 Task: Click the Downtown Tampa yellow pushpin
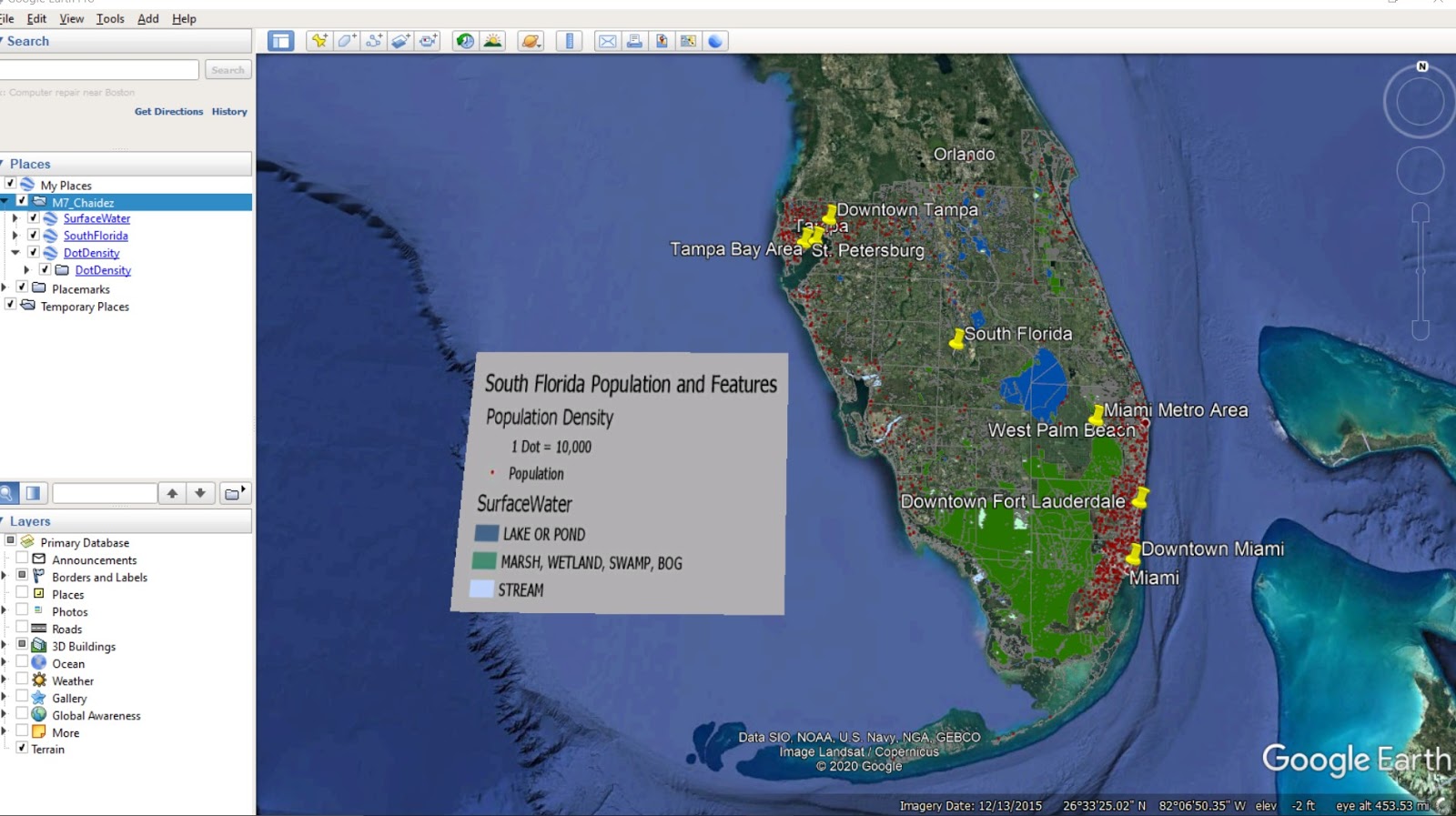pyautogui.click(x=829, y=216)
